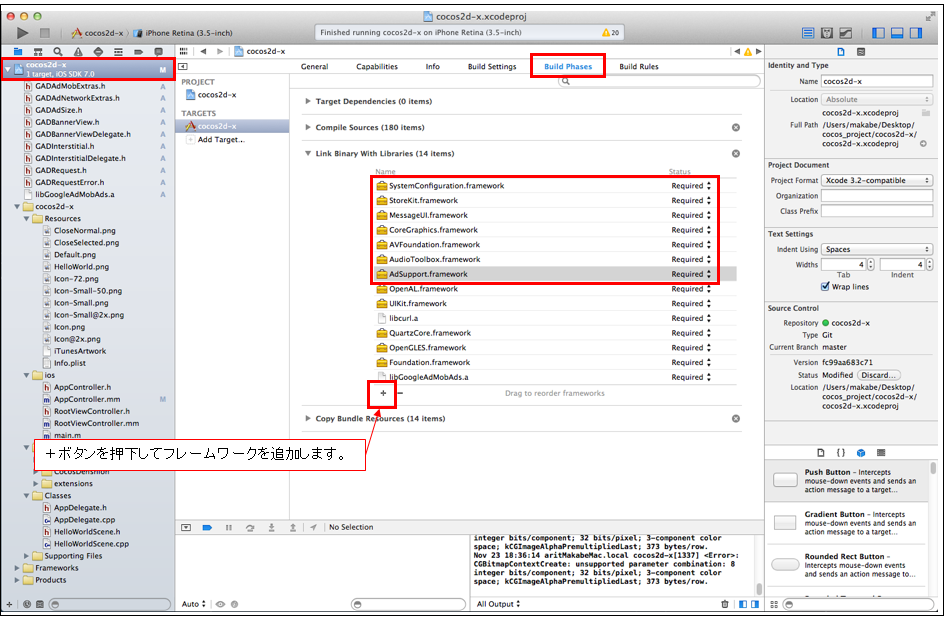The image size is (945, 618).
Task: Open the Find navigator magnifier
Action: [58, 52]
